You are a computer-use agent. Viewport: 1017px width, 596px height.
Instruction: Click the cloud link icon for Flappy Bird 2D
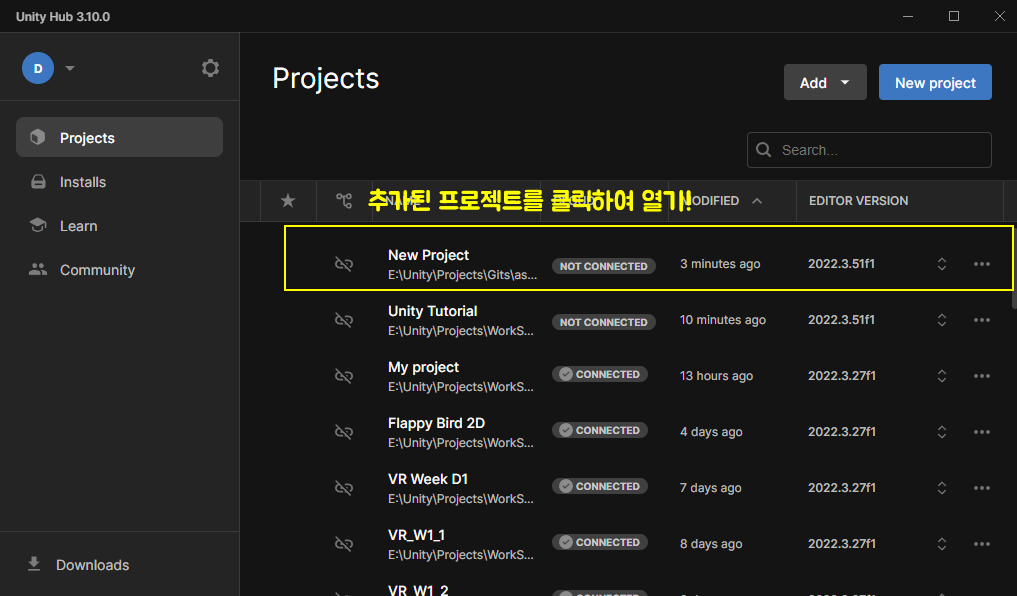344,432
